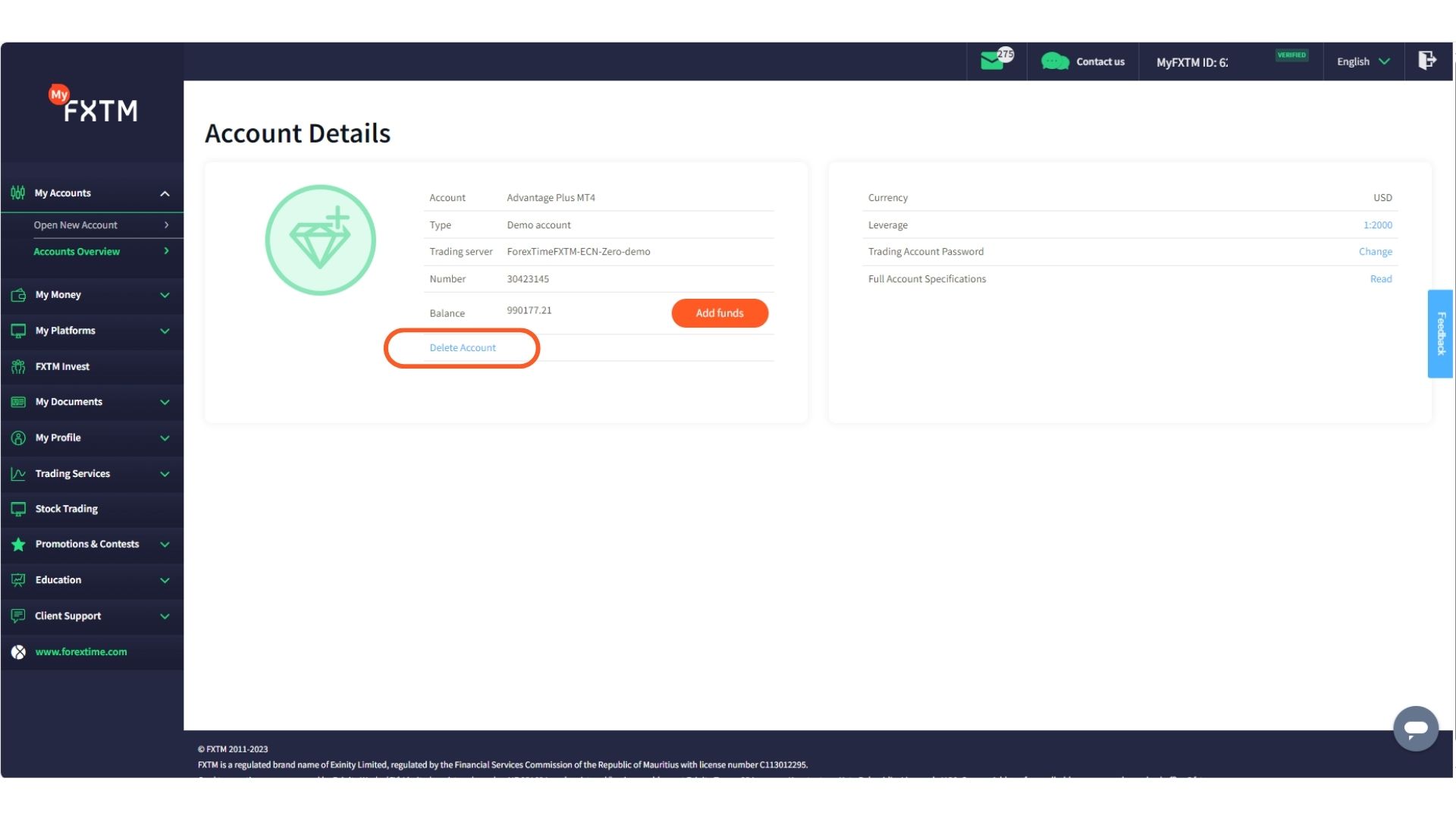Open Stock Trading menu item
1456x819 pixels.
[93, 509]
